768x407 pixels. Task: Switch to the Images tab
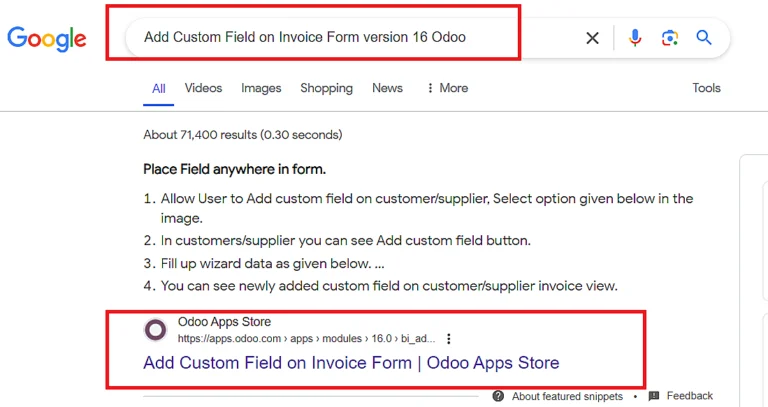(x=261, y=88)
